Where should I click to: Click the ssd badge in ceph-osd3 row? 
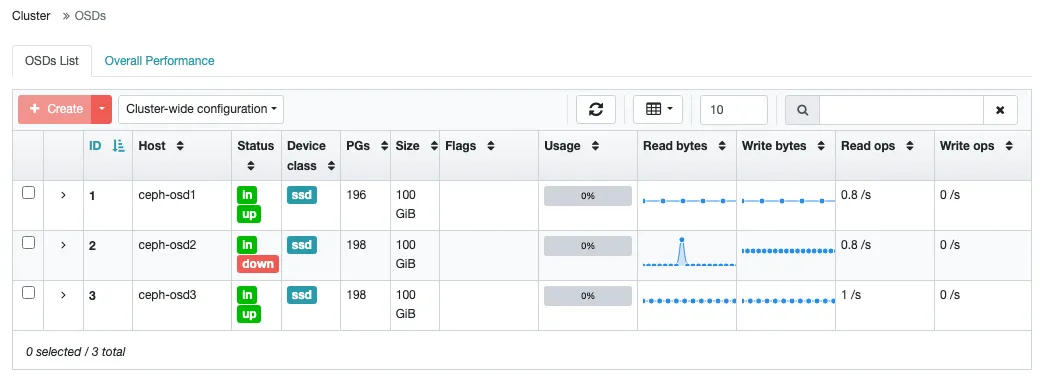(302, 295)
